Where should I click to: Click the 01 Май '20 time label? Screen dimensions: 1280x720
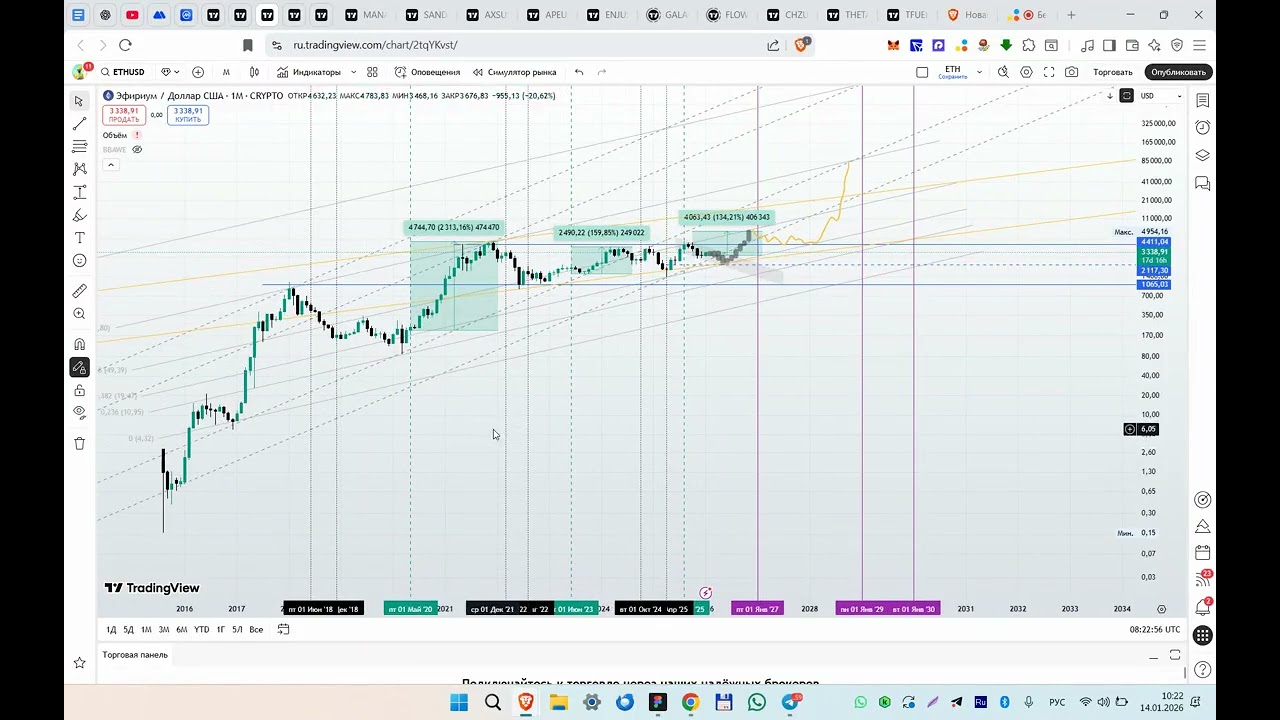coord(410,609)
